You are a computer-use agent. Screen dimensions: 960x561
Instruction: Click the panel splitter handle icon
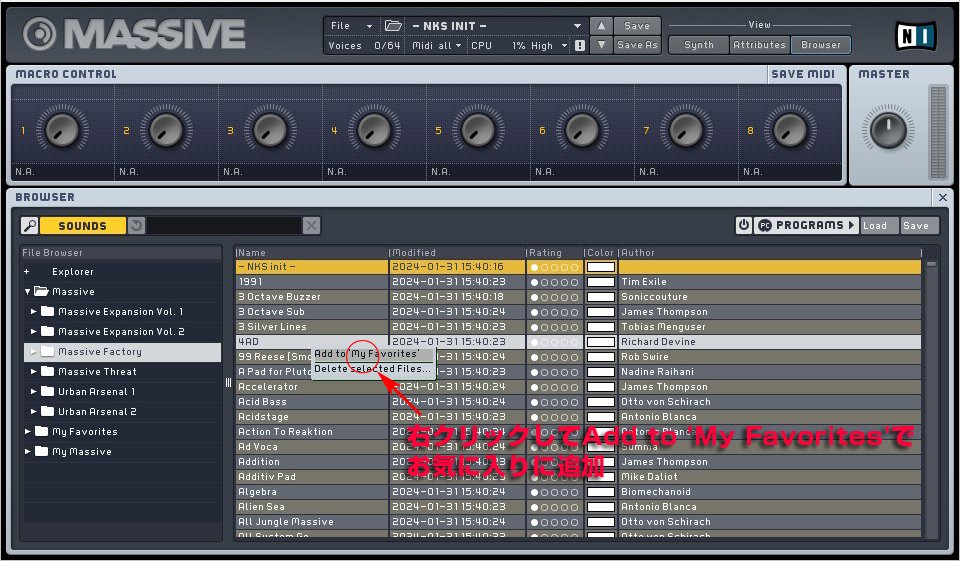point(228,382)
